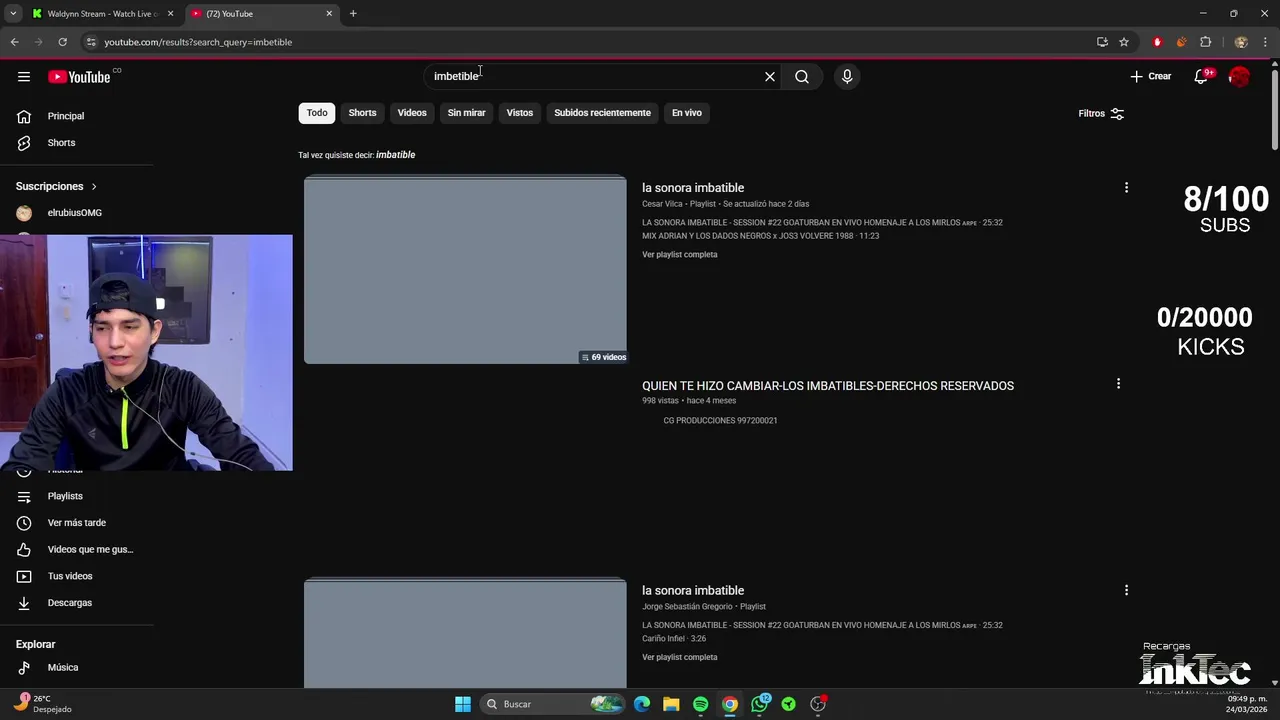
Task: Click the install app icon in address bar
Action: [1102, 42]
